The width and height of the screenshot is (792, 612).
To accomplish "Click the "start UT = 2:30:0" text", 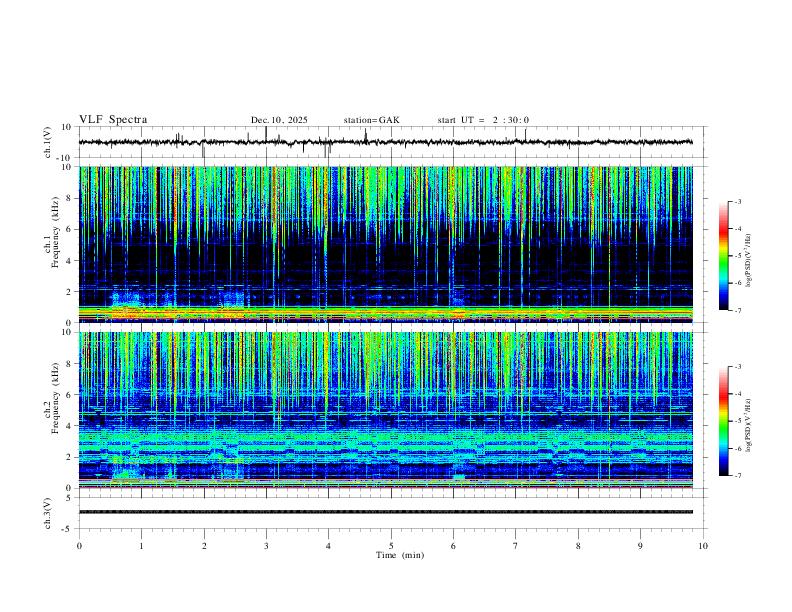I will [483, 120].
